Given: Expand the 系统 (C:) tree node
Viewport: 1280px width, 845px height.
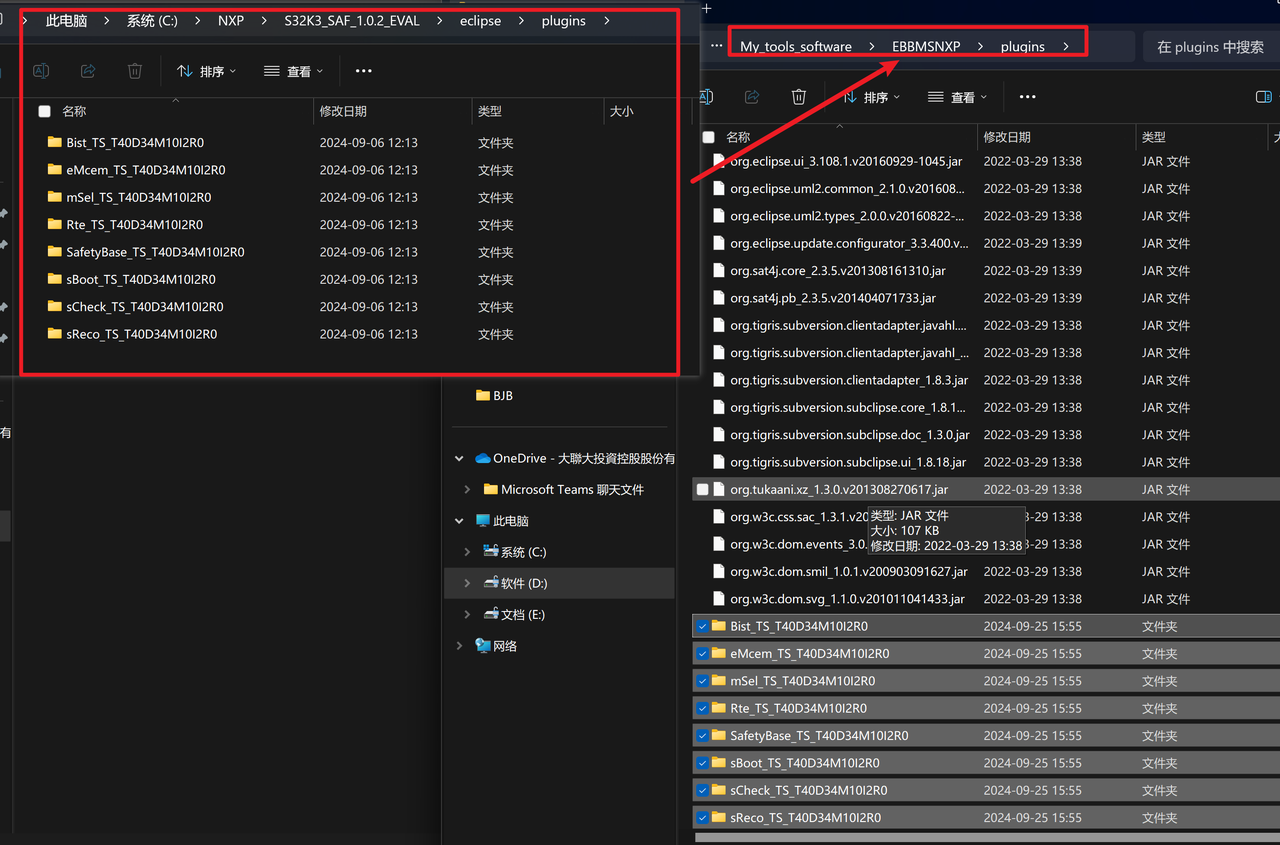Looking at the screenshot, I should coord(467,552).
